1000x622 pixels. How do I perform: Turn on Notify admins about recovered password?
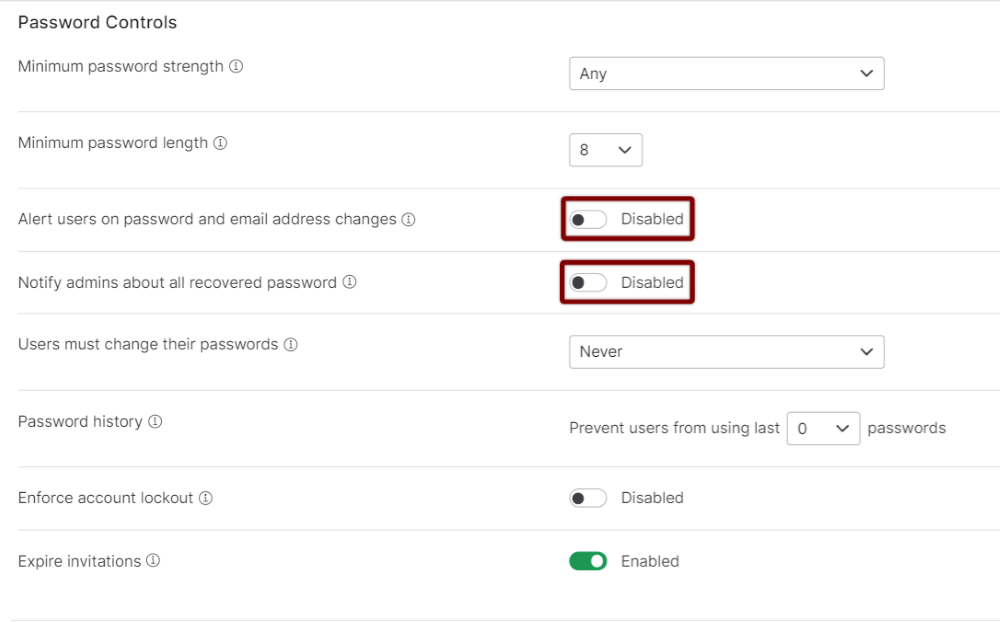588,283
